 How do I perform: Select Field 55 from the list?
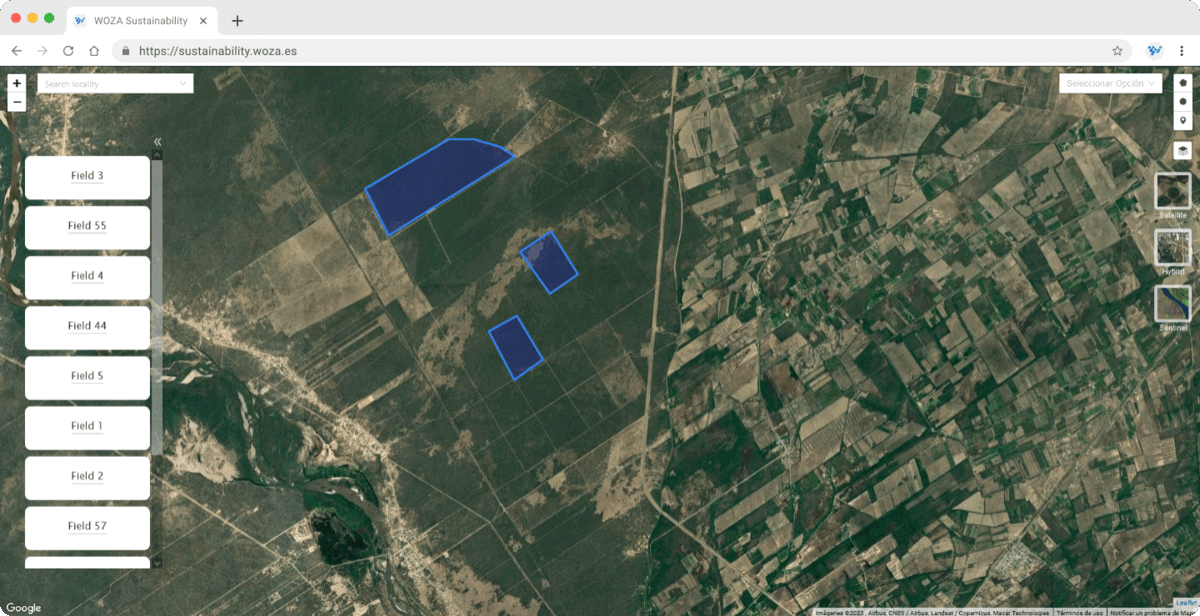[87, 226]
